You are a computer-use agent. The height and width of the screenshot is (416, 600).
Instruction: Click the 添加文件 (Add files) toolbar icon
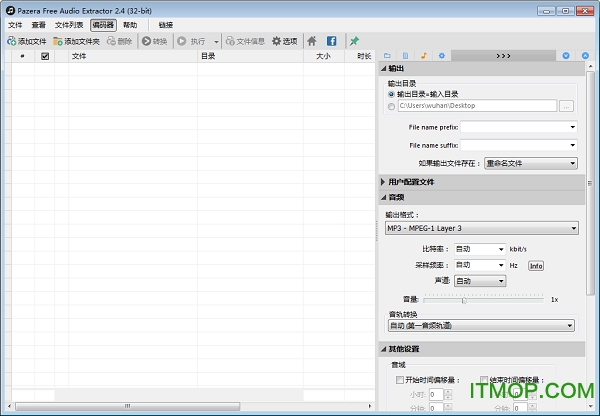[12, 41]
